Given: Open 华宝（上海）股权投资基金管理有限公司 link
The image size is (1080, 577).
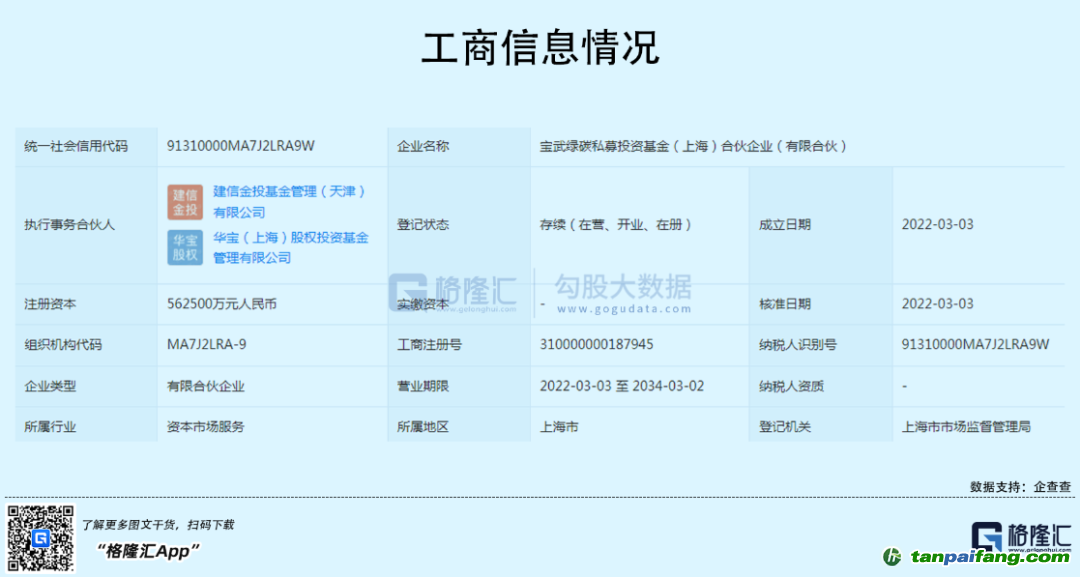Looking at the screenshot, I should click(290, 247).
